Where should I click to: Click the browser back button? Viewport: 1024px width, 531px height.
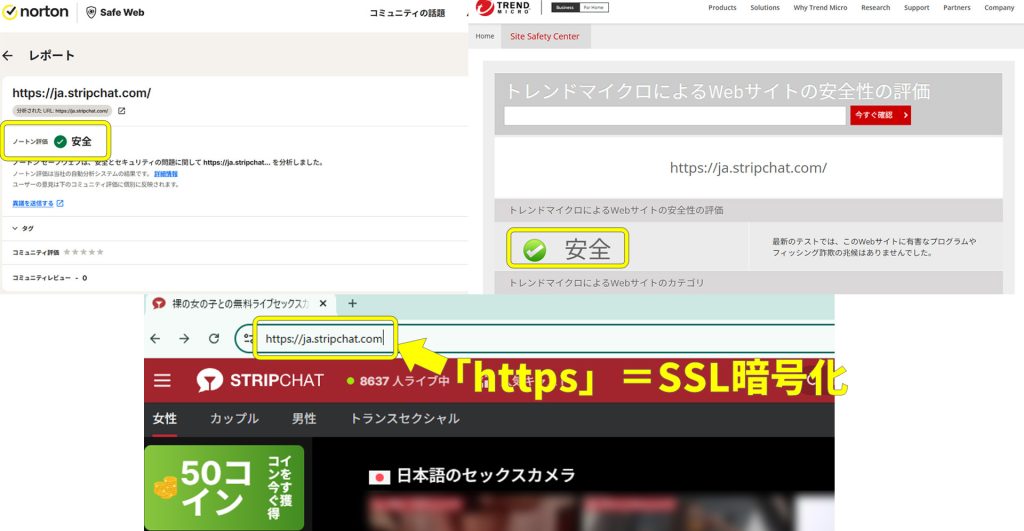point(155,338)
